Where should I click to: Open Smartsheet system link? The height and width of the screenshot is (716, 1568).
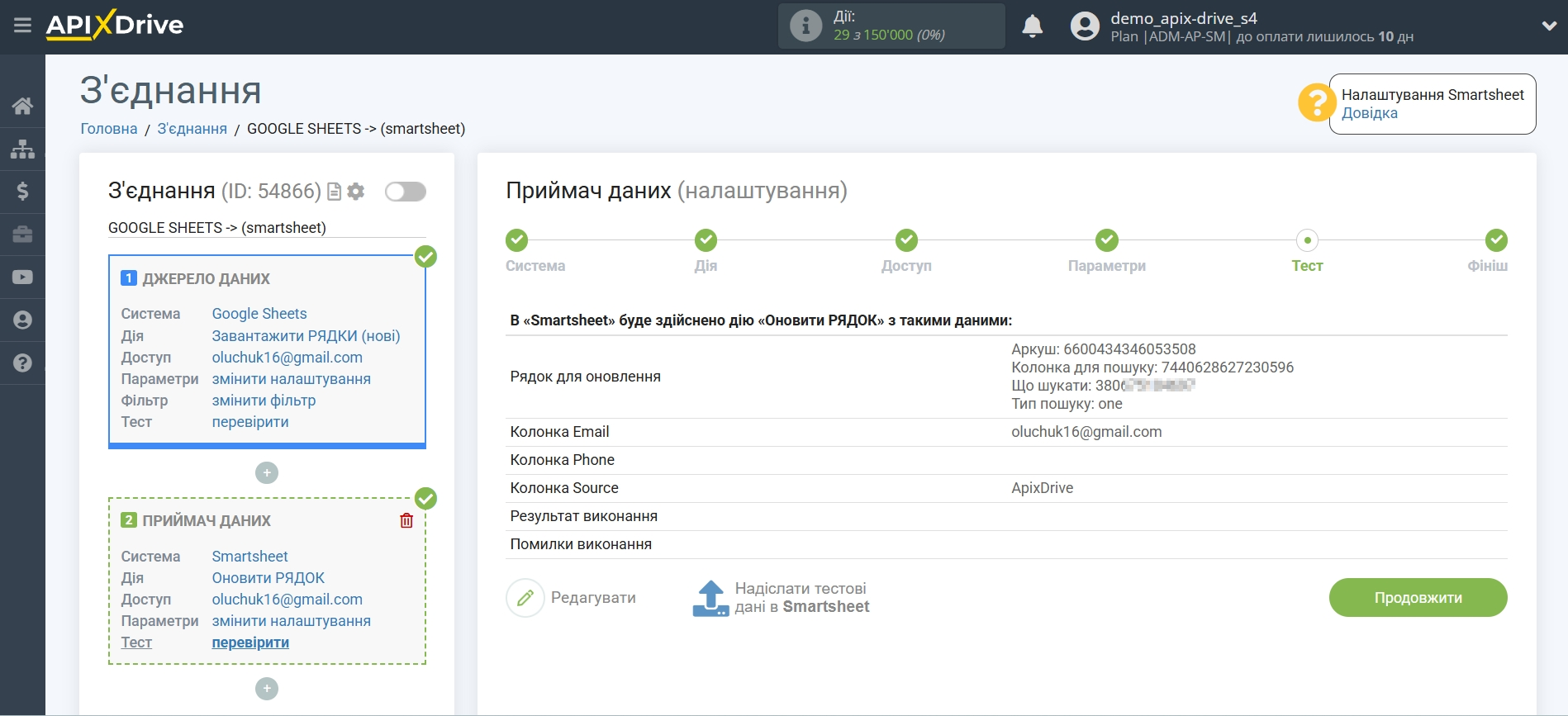click(x=249, y=557)
